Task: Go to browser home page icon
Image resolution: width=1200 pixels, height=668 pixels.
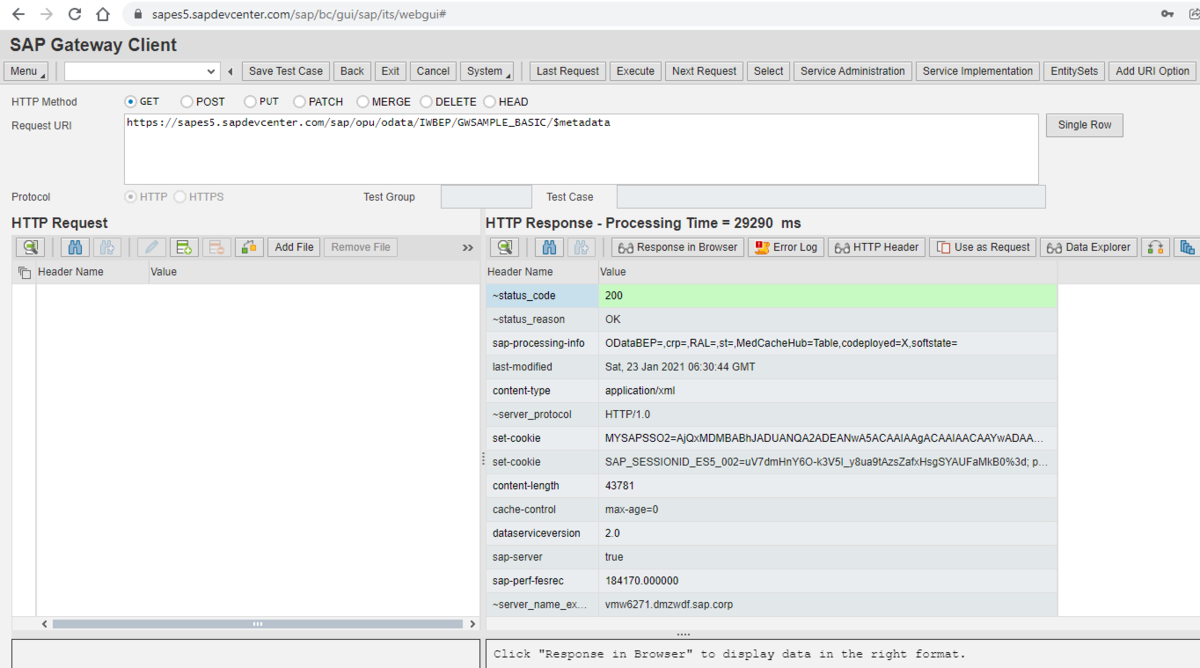Action: tap(103, 15)
